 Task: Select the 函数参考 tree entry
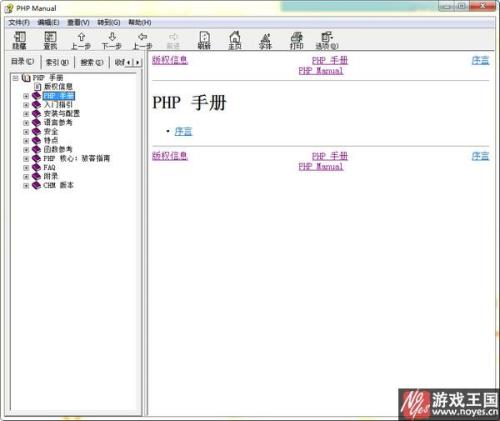pos(58,149)
